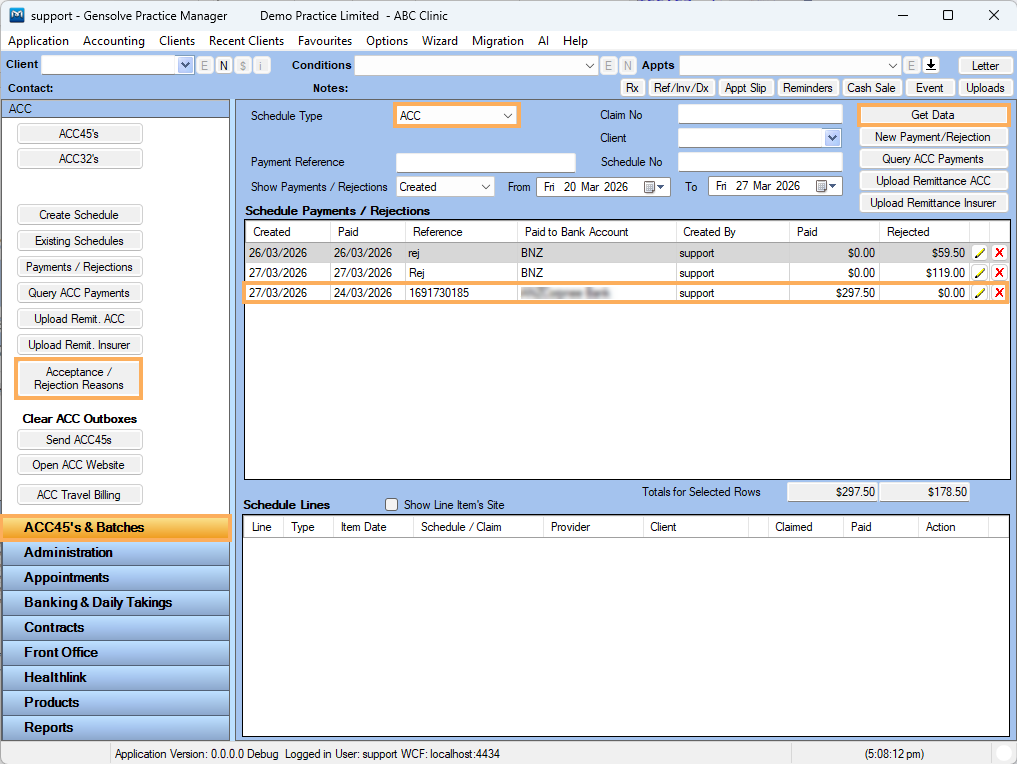This screenshot has height=764, width=1017.
Task: Click the $ icon next to Client box
Action: point(243,65)
